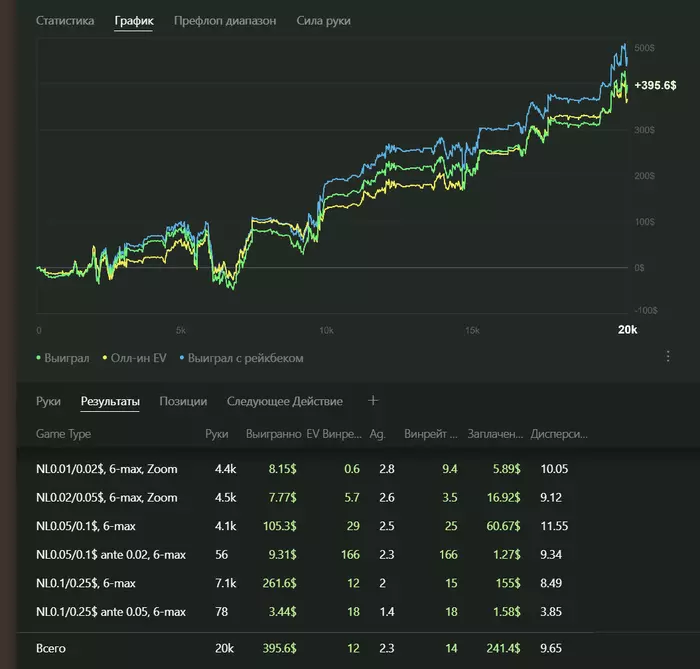
Task: Toggle the Выиграл с рейкбеком blue legend
Action: (x=242, y=358)
